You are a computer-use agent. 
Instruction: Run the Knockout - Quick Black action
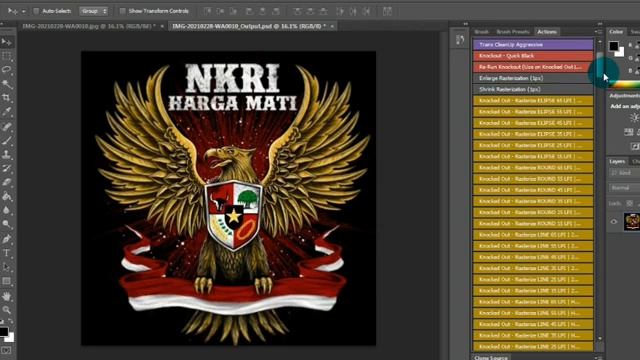tap(533, 56)
